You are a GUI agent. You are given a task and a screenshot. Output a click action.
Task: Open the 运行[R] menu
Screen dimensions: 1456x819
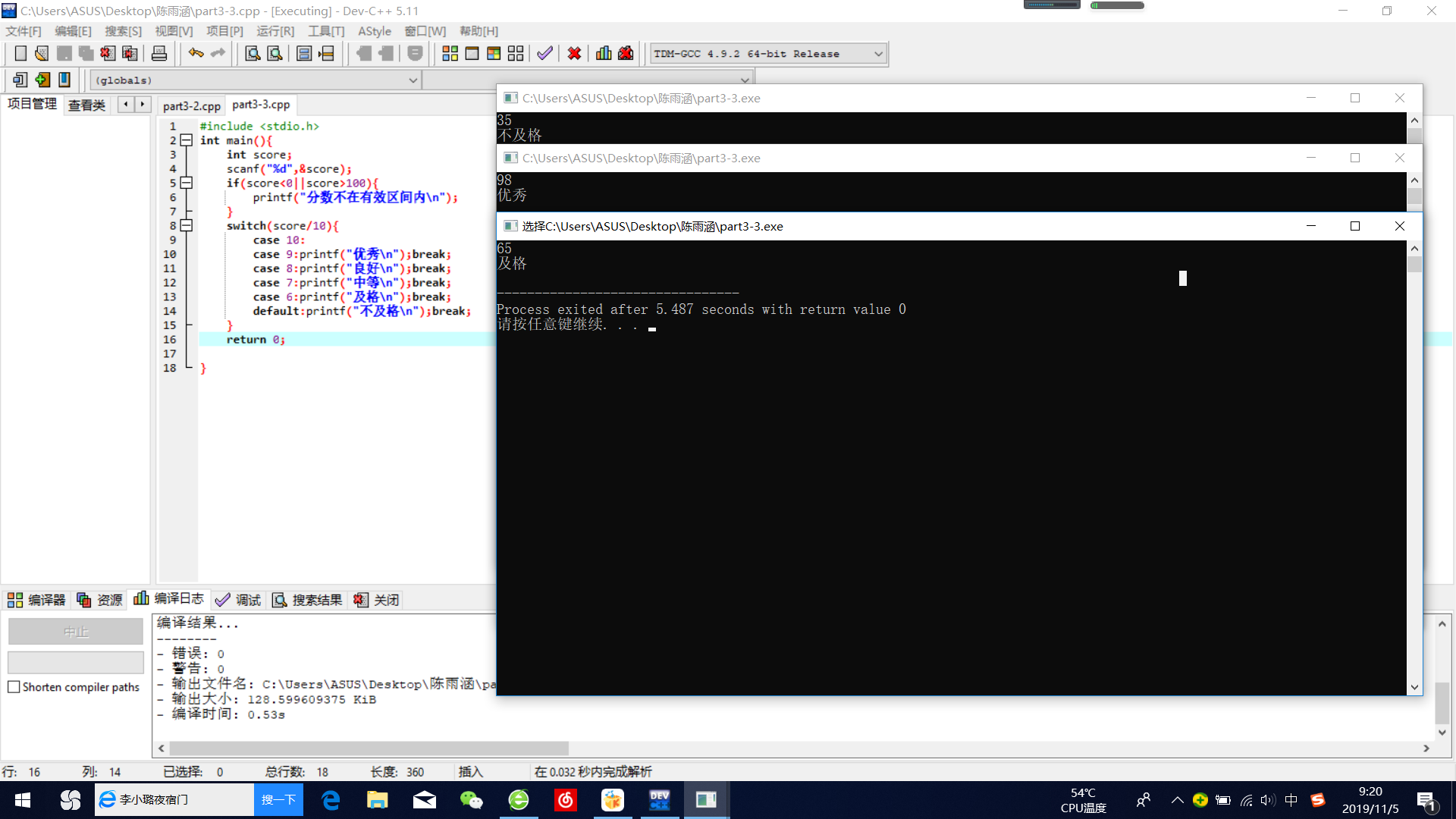[275, 31]
